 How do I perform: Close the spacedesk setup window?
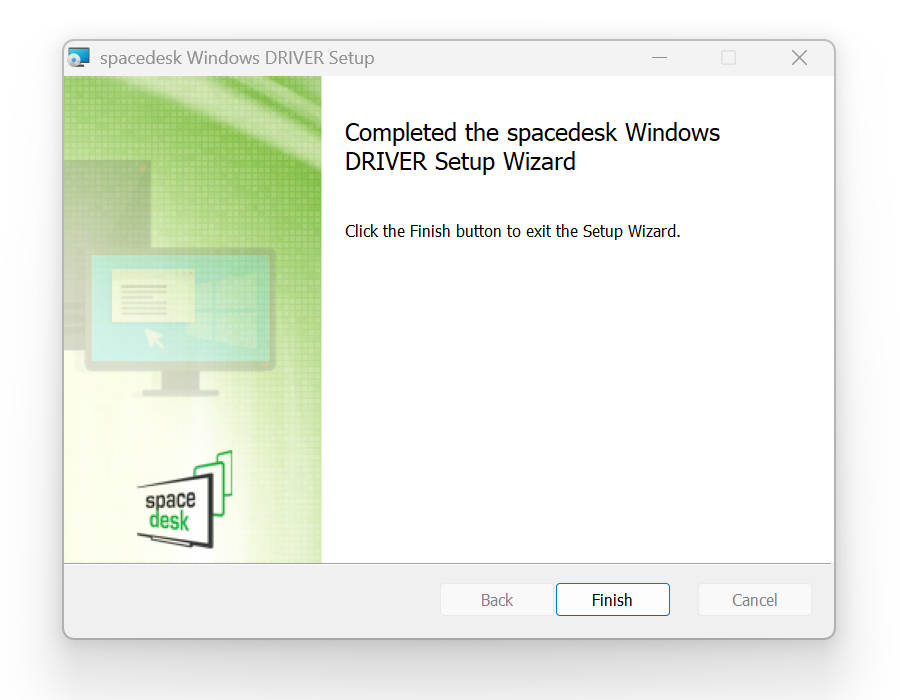click(x=800, y=57)
